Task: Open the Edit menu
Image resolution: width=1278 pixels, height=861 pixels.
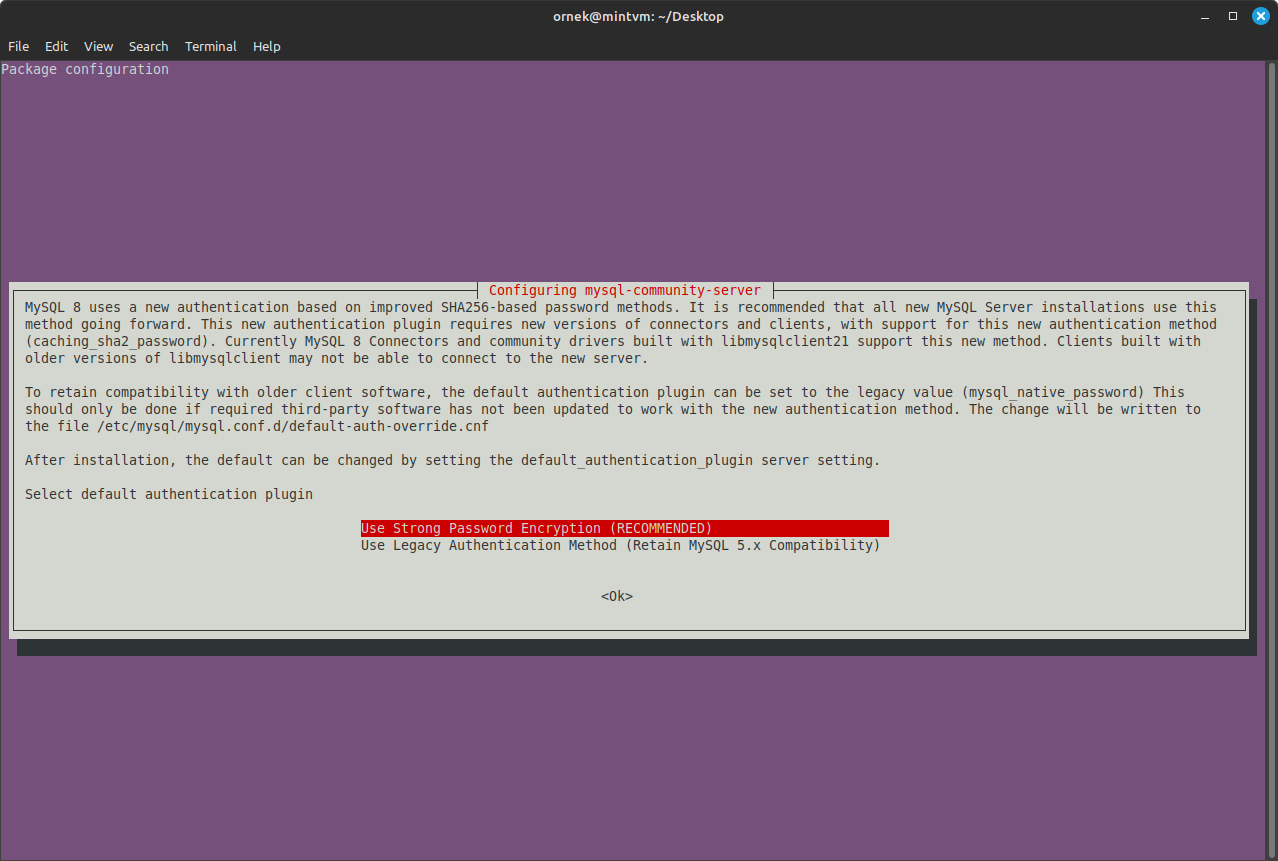Action: (56, 46)
